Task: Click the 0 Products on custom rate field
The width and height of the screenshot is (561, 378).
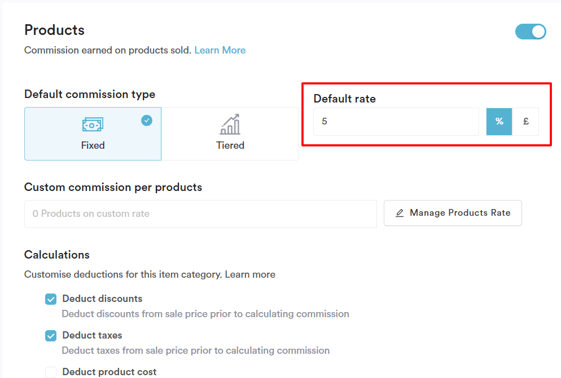Action: coord(200,214)
